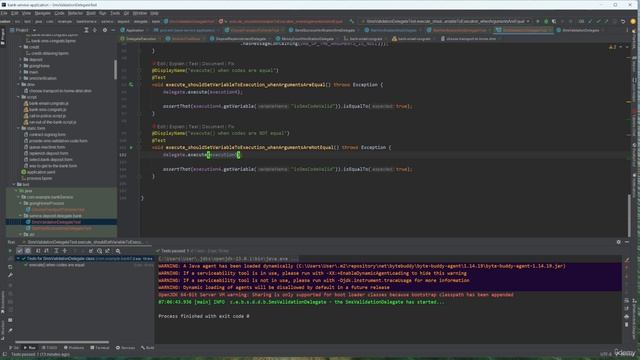Open the Services tool window
The image size is (640, 360).
[x=125, y=348]
